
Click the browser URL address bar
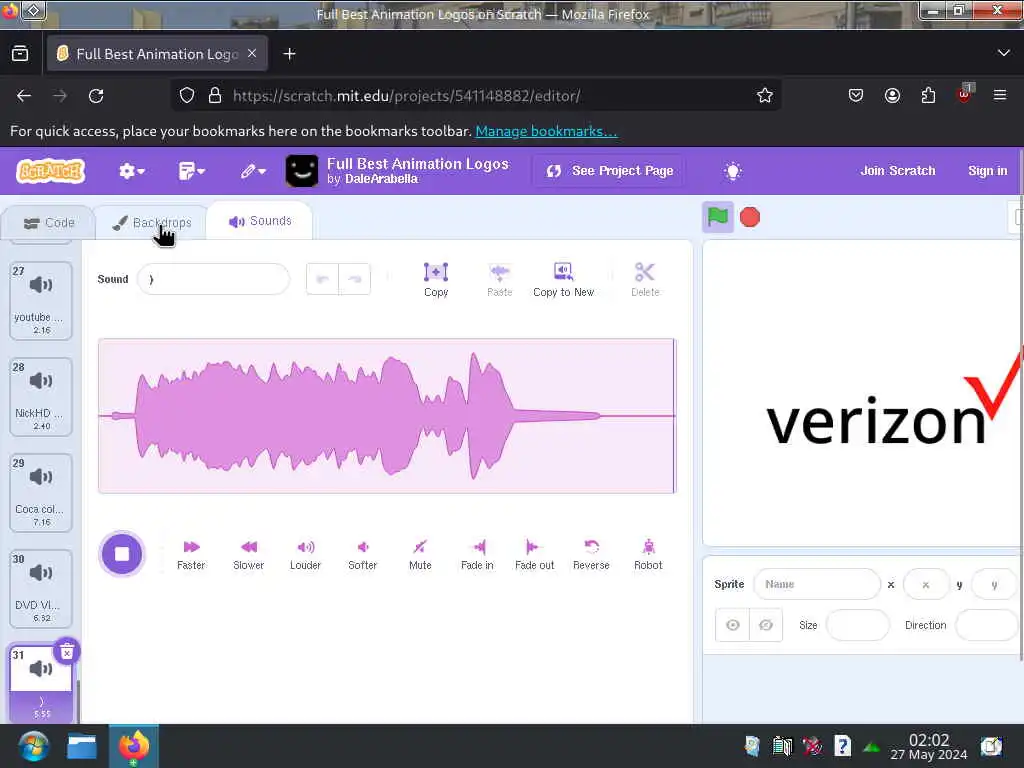click(x=477, y=96)
